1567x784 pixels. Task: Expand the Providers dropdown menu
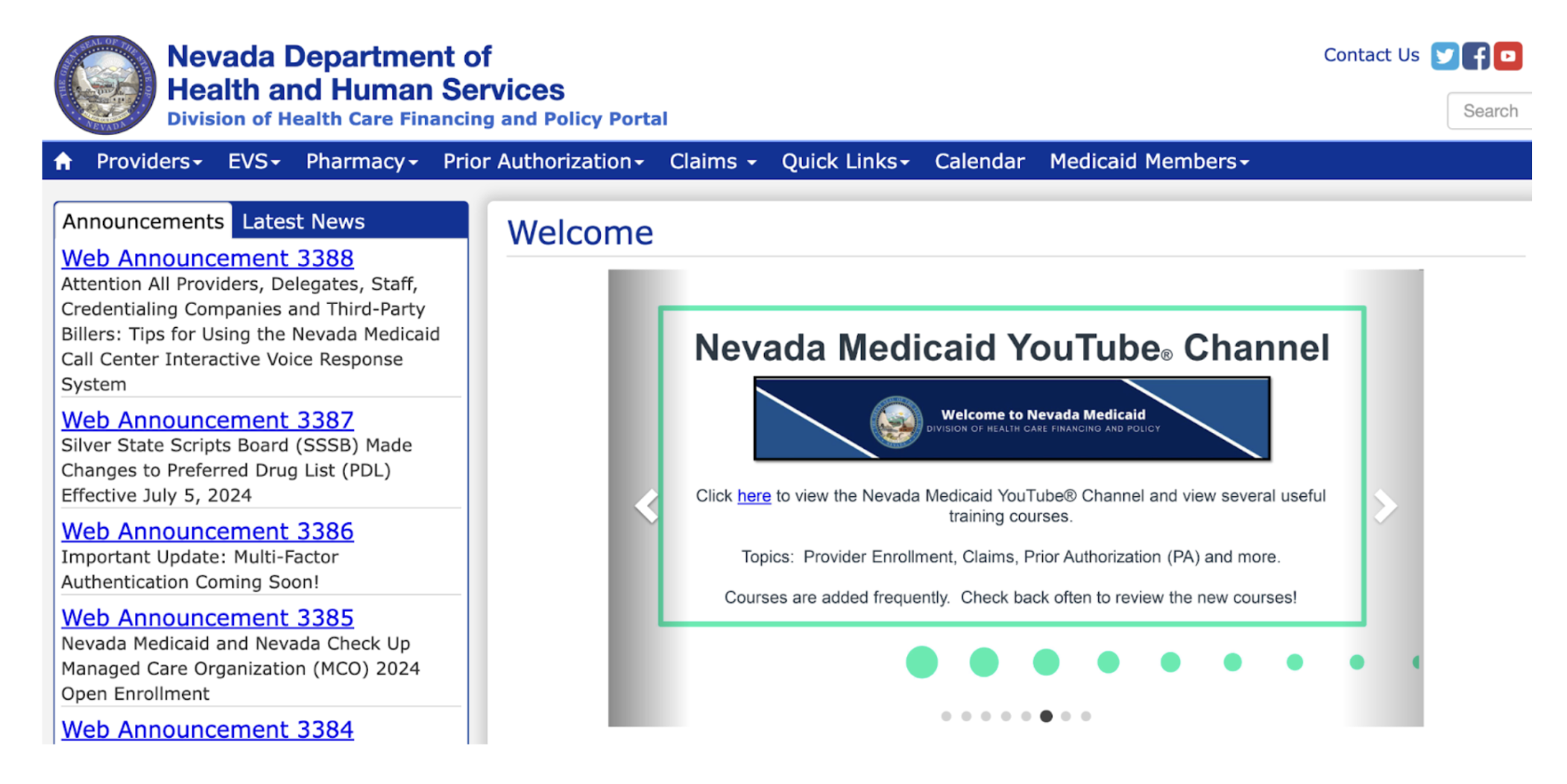149,161
